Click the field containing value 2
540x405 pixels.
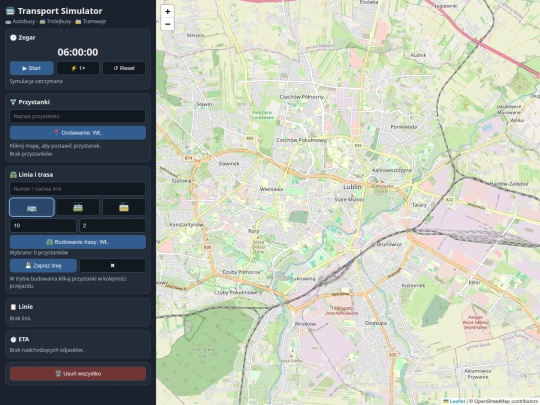tap(112, 226)
